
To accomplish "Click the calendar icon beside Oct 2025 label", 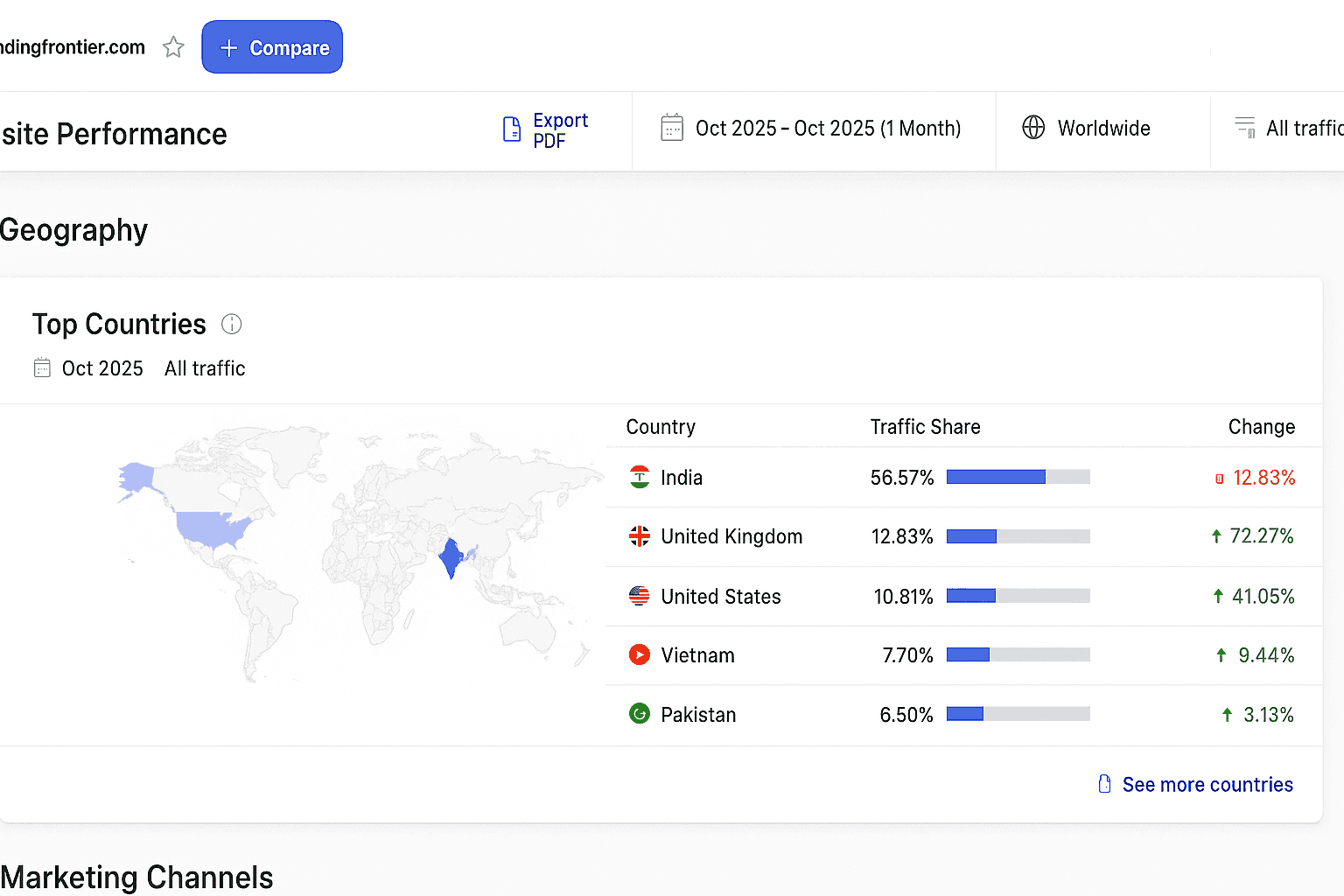I will click(x=42, y=368).
